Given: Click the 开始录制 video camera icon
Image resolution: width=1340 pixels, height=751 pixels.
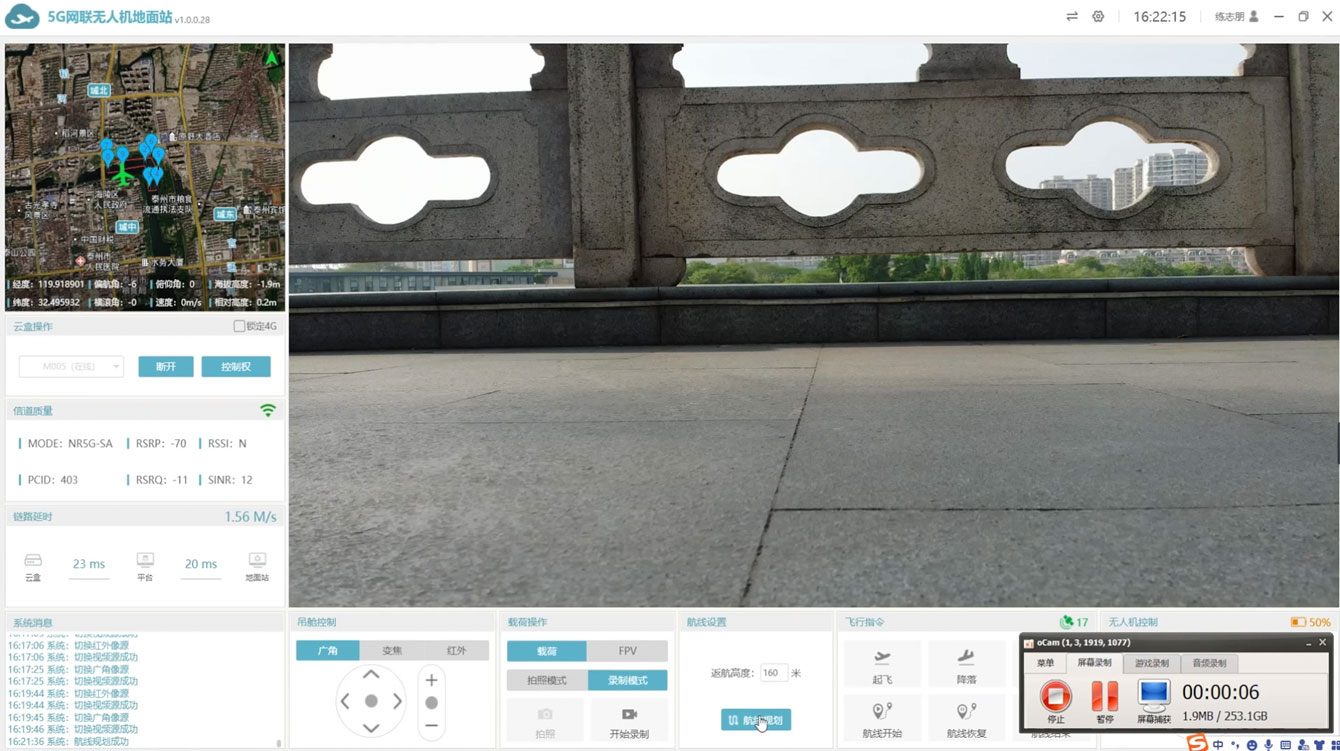Looking at the screenshot, I should [629, 714].
